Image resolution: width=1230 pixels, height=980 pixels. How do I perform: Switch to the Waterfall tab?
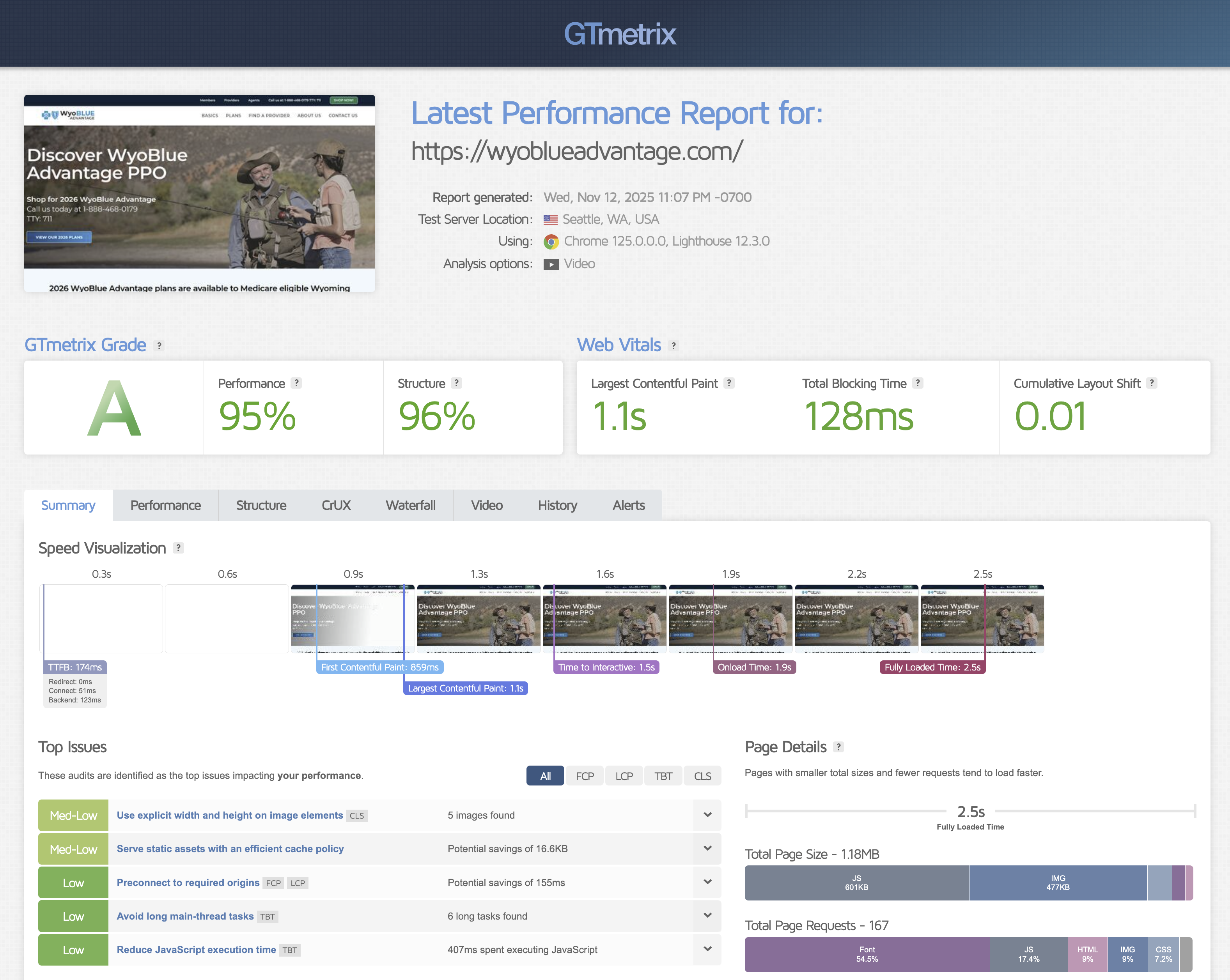410,505
